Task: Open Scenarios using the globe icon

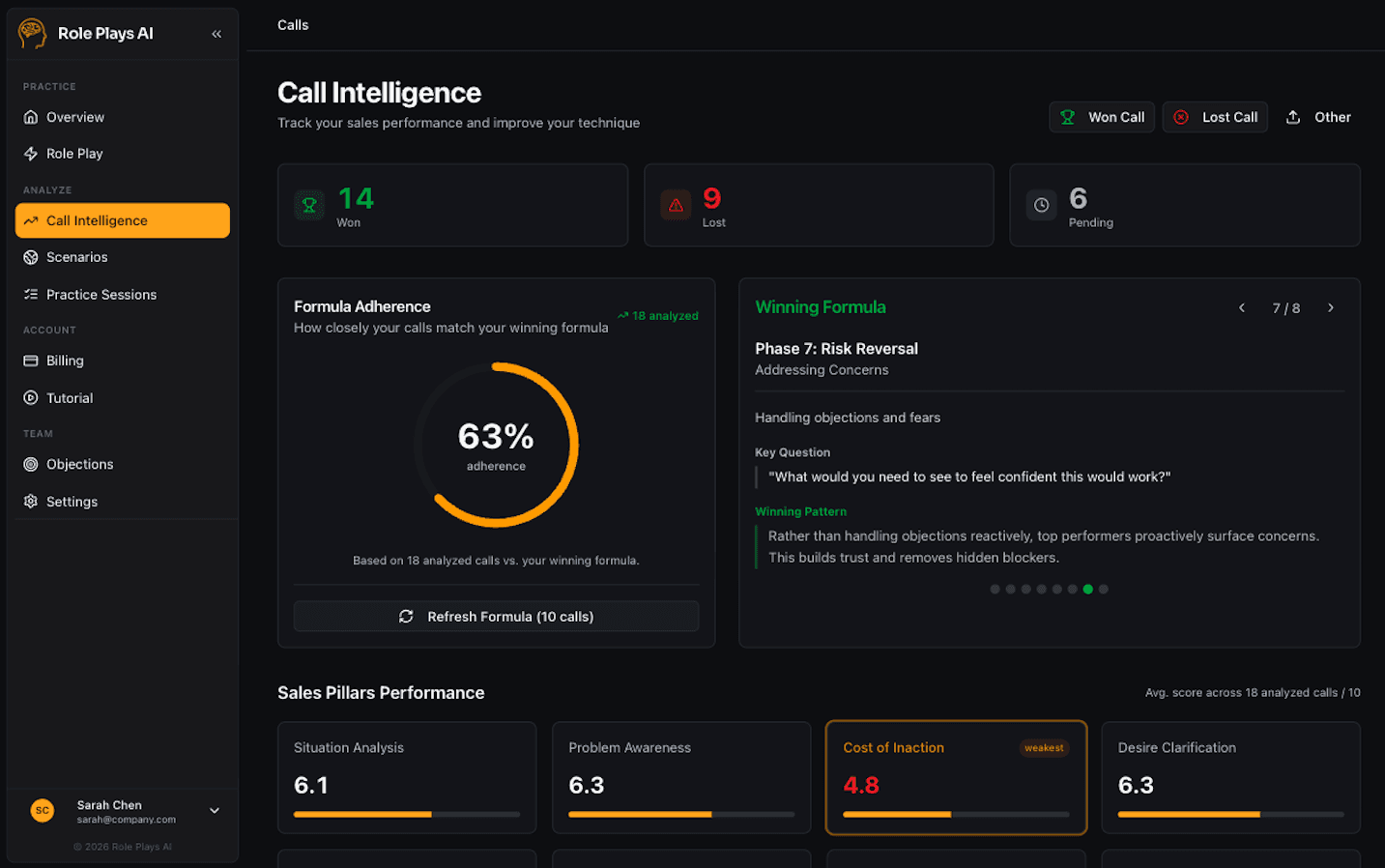Action: tap(33, 257)
